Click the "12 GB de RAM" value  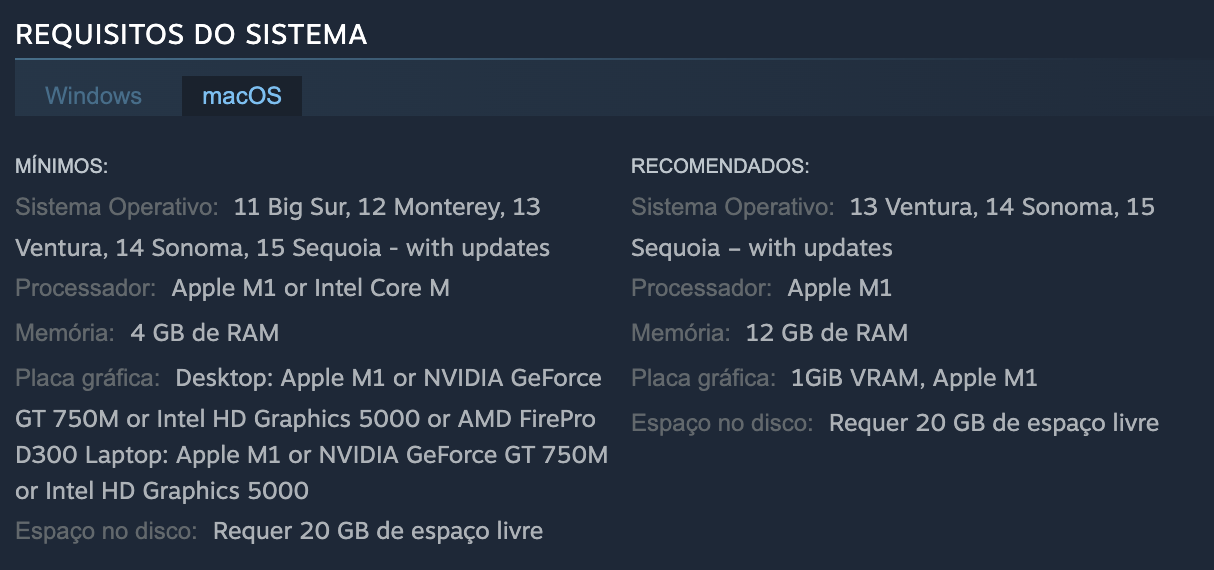(827, 332)
